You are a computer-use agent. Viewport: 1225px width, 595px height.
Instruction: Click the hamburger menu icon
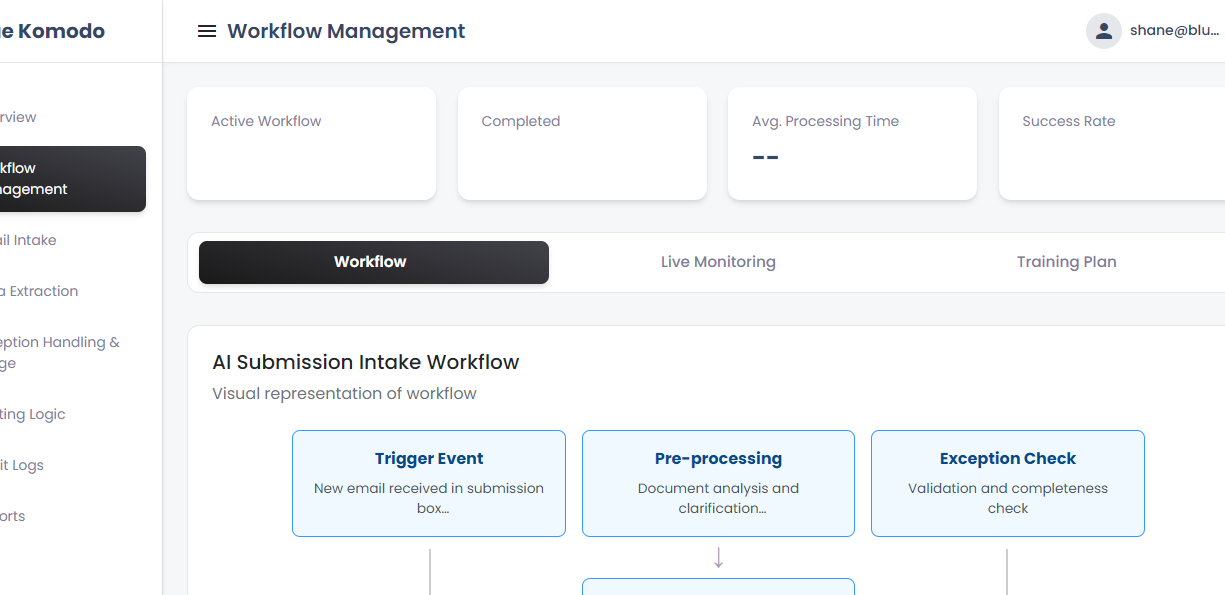207,31
